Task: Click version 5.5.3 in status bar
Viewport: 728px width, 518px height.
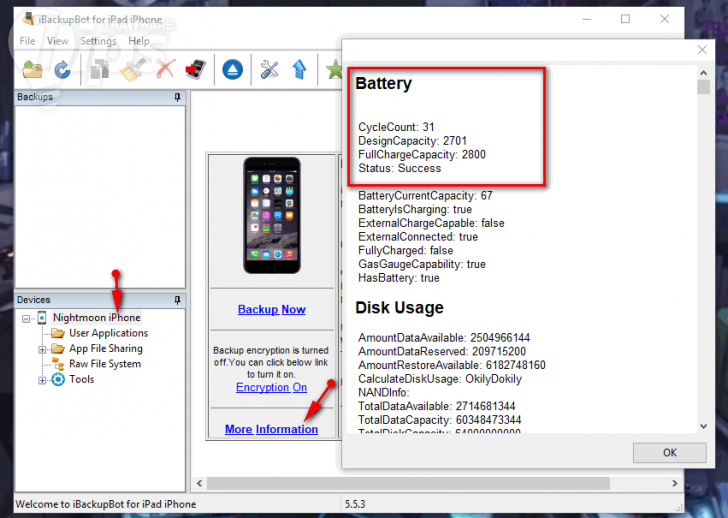Action: click(x=355, y=504)
